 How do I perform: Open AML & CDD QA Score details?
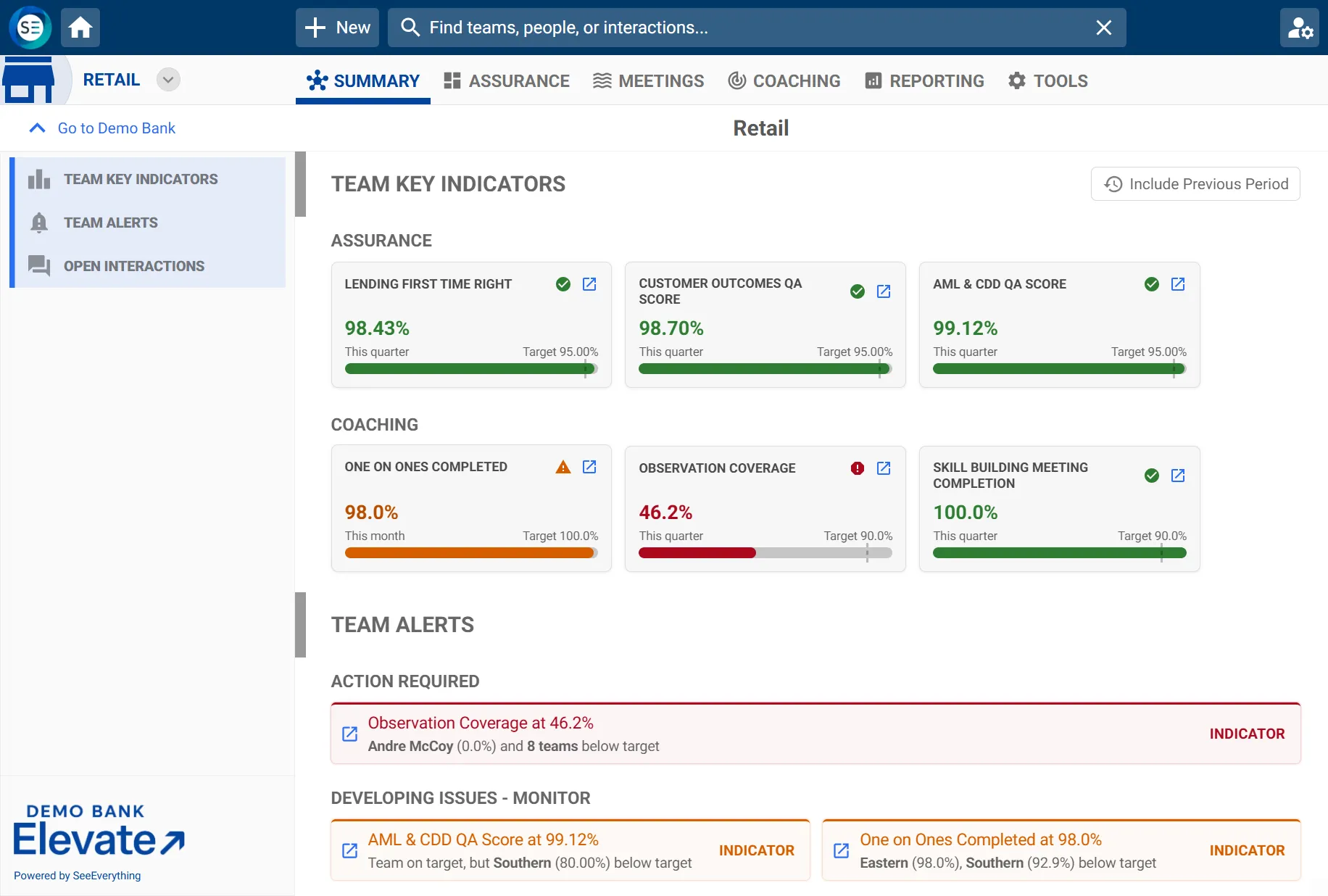(1178, 284)
